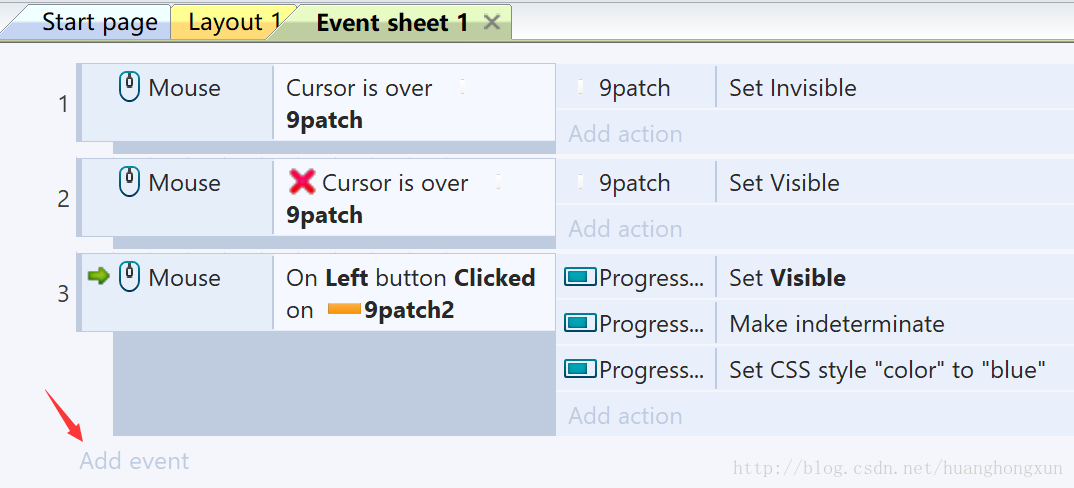Click the Mouse icon in event 1

pos(130,88)
